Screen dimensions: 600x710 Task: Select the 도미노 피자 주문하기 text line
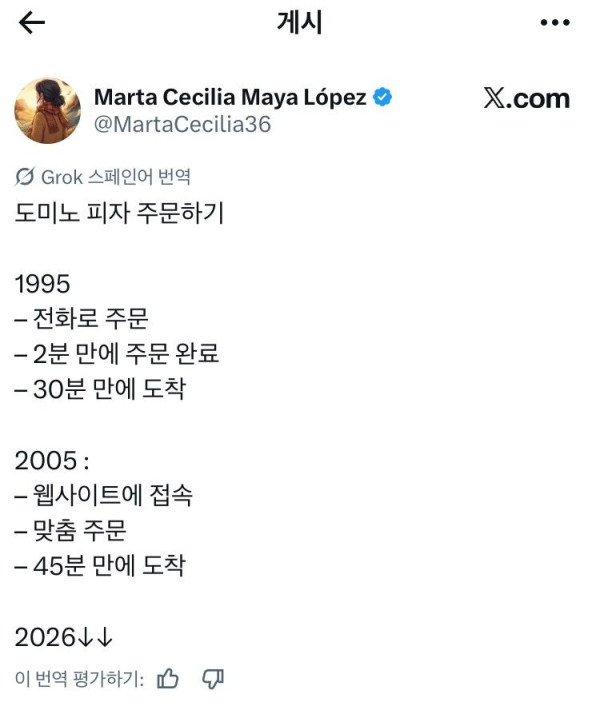pyautogui.click(x=120, y=212)
